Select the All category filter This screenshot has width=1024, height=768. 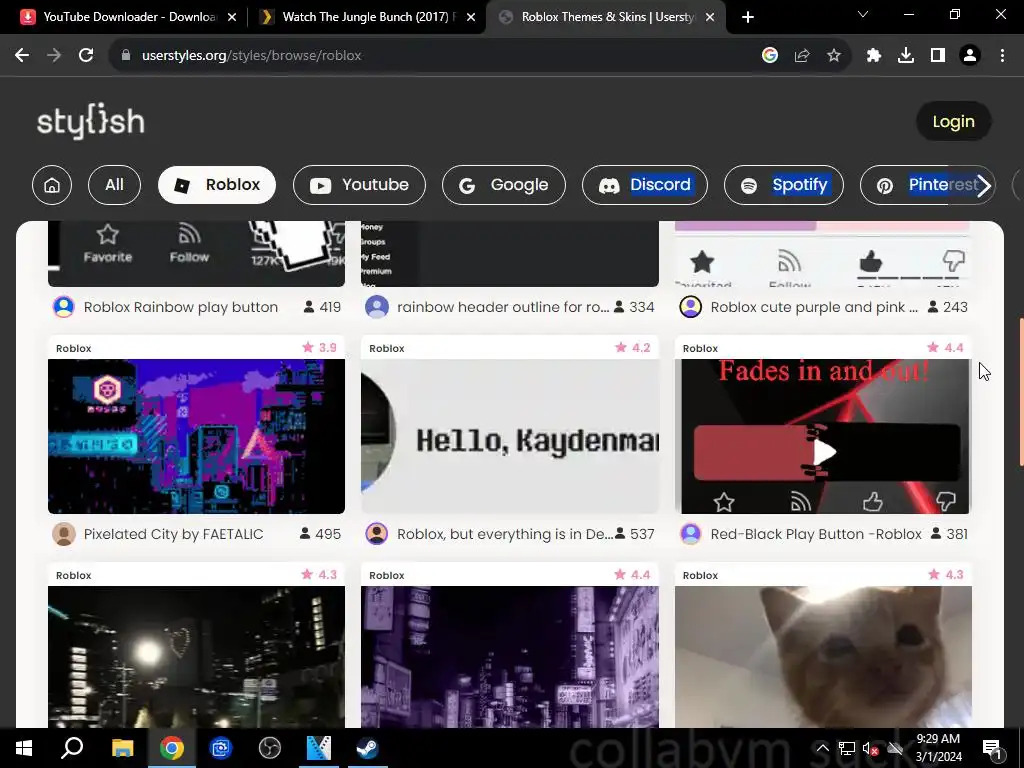(x=114, y=185)
